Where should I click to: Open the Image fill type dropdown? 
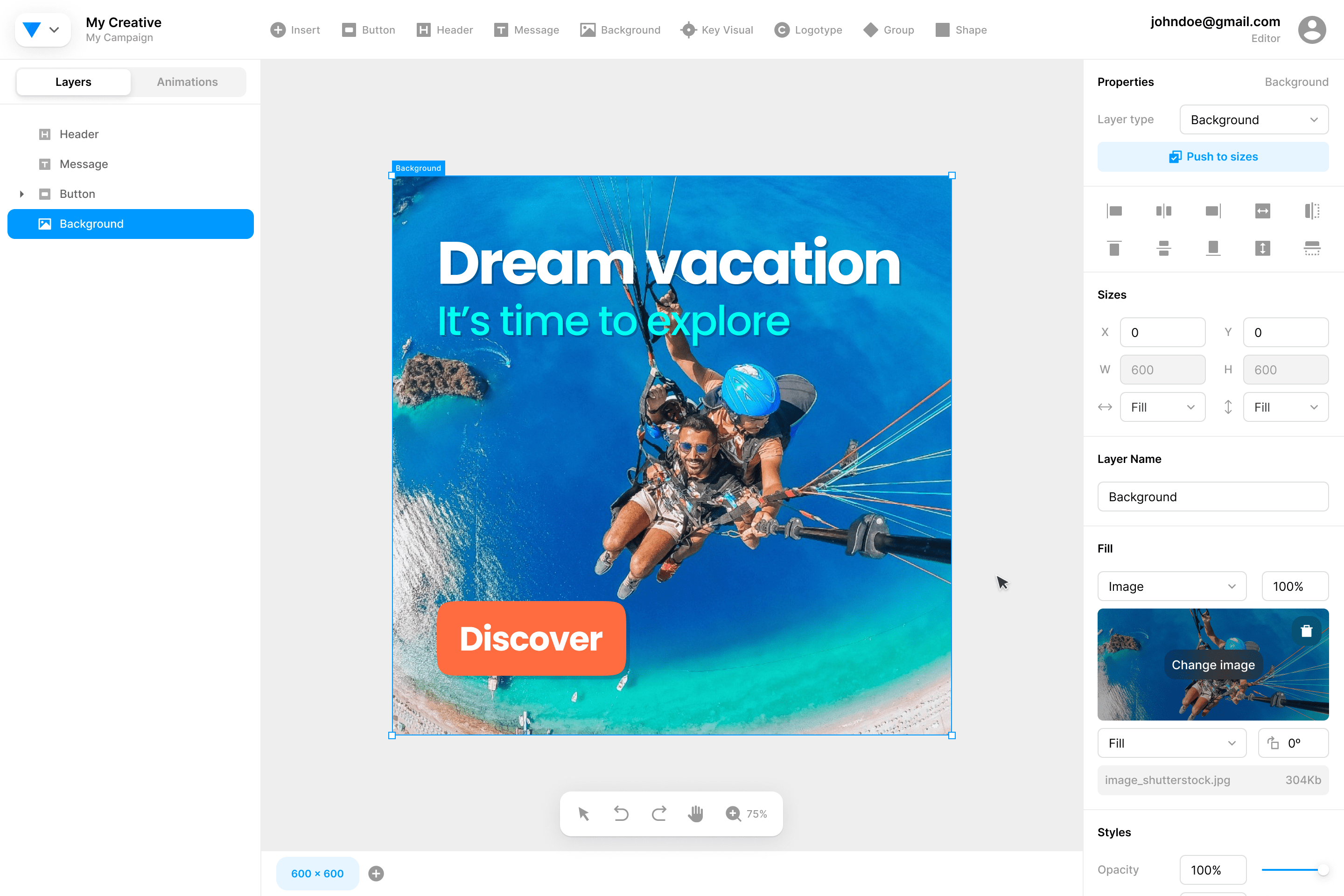coord(1171,586)
